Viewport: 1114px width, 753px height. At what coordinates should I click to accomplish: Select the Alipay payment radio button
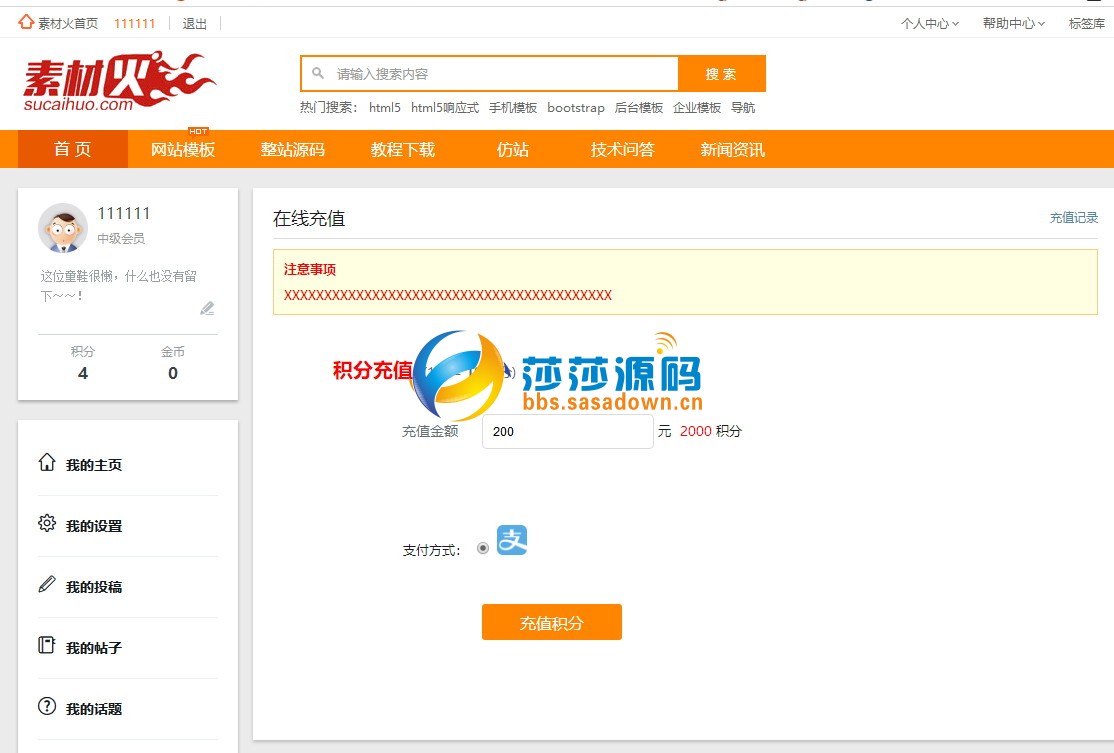click(x=483, y=548)
